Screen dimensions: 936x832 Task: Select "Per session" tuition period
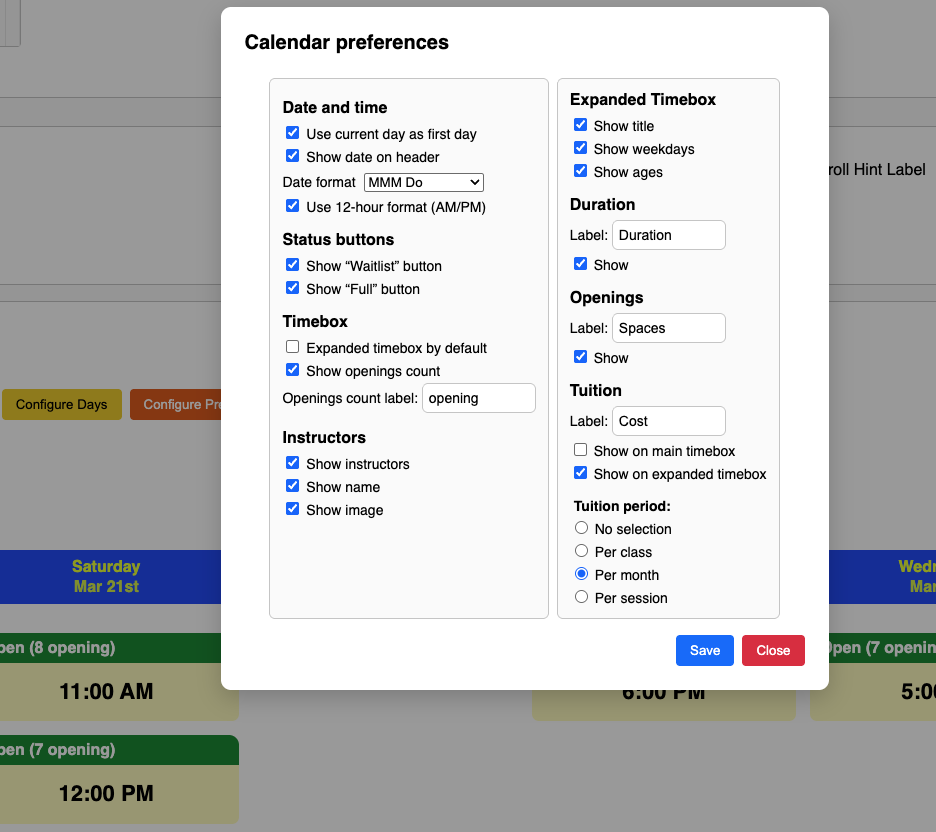pos(581,597)
